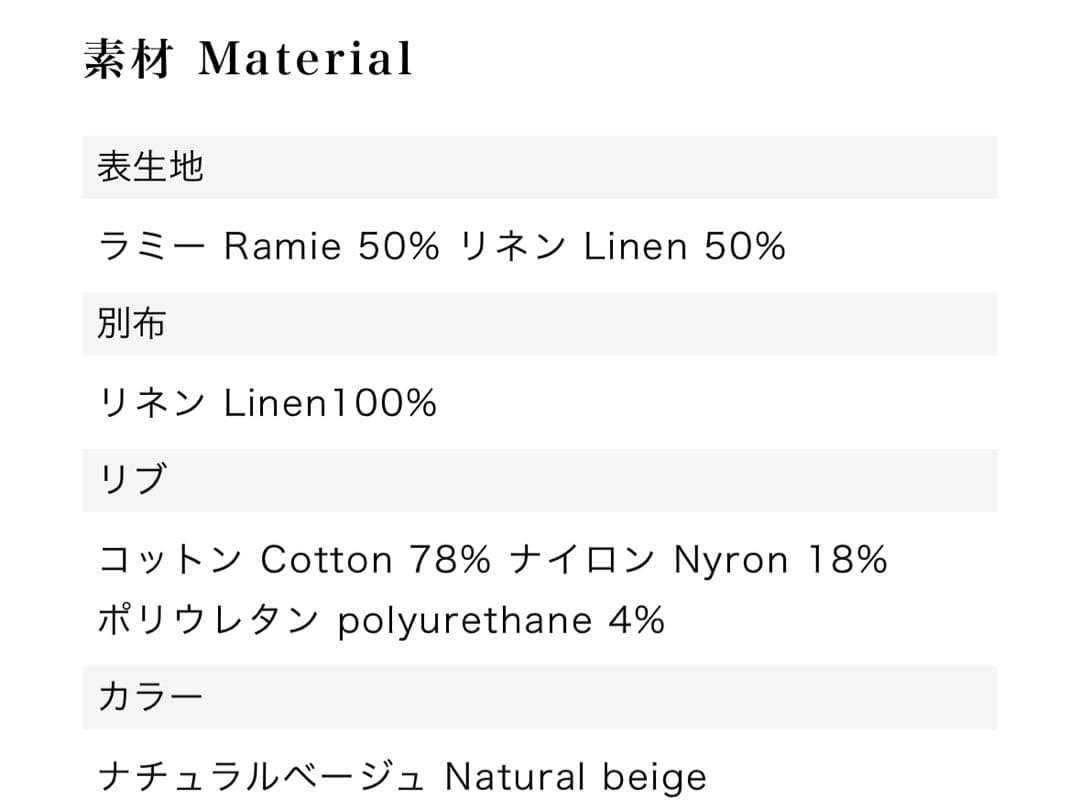Click the Linen 50% text
The width and height of the screenshot is (1080, 811).
point(684,246)
